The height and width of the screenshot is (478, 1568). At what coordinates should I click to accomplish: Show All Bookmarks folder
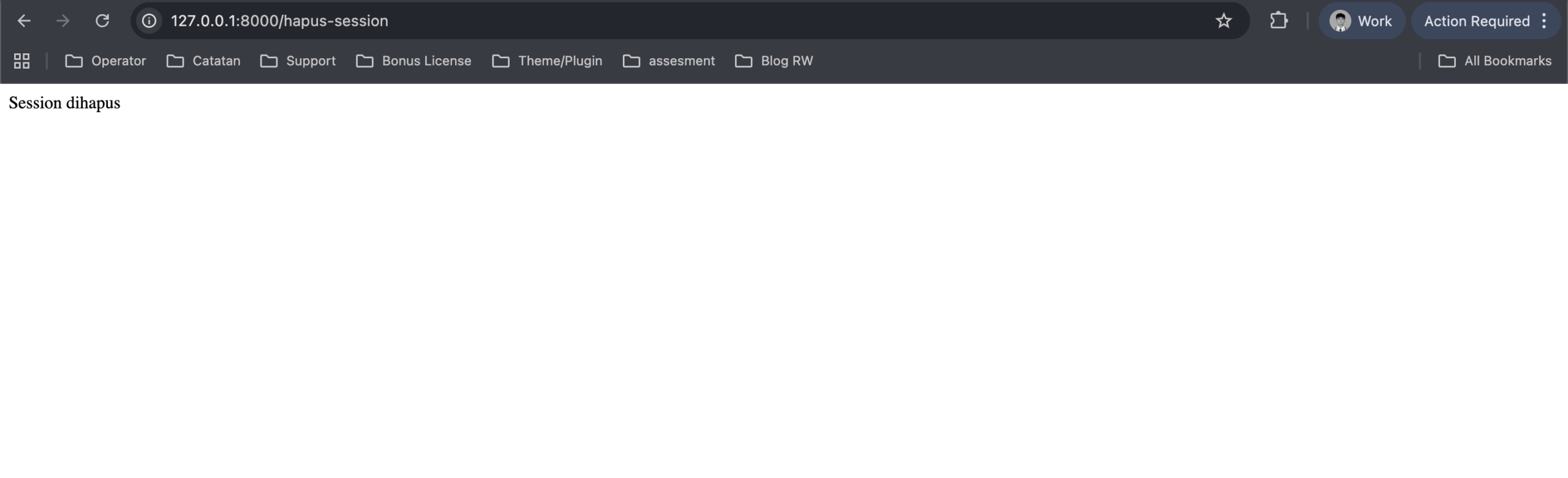1494,61
